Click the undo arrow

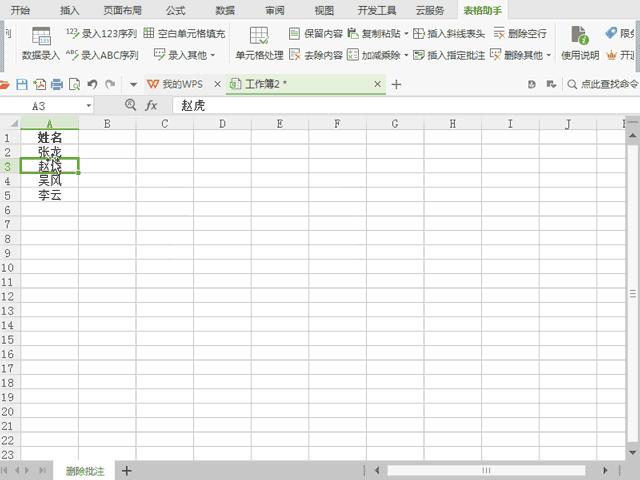pyautogui.click(x=92, y=84)
